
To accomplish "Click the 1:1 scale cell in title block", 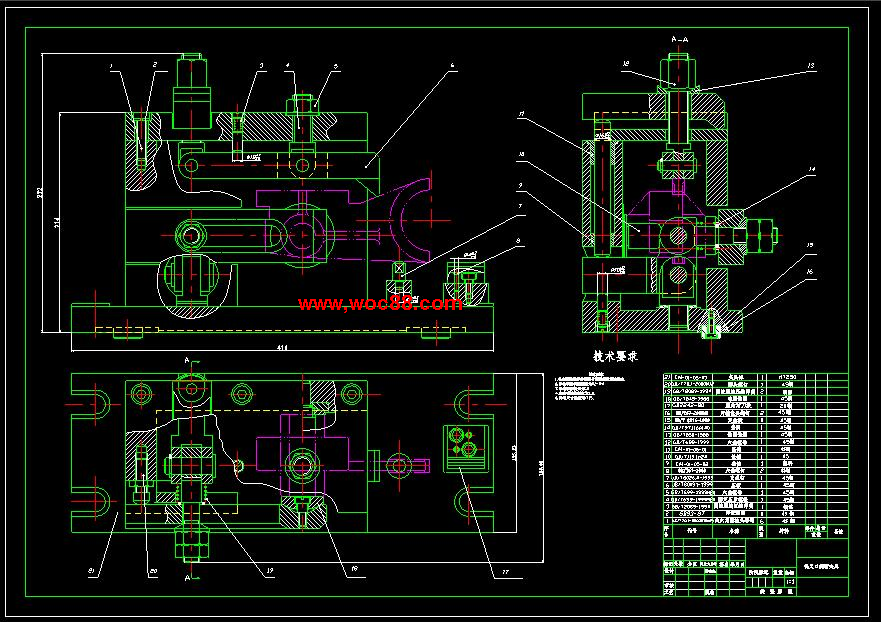I will click(790, 582).
